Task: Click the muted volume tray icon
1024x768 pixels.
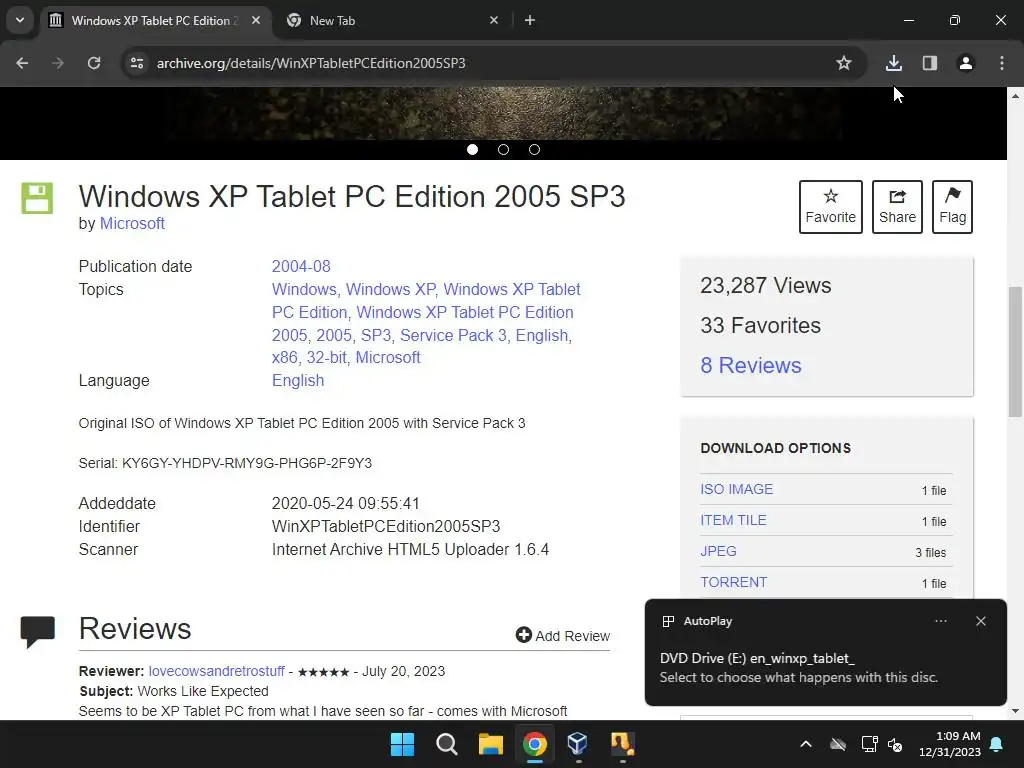Action: 895,744
